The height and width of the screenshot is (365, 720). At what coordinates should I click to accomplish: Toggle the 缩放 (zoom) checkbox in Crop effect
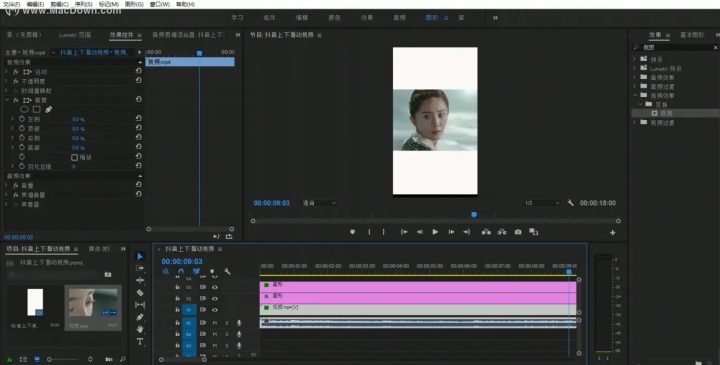[74, 157]
